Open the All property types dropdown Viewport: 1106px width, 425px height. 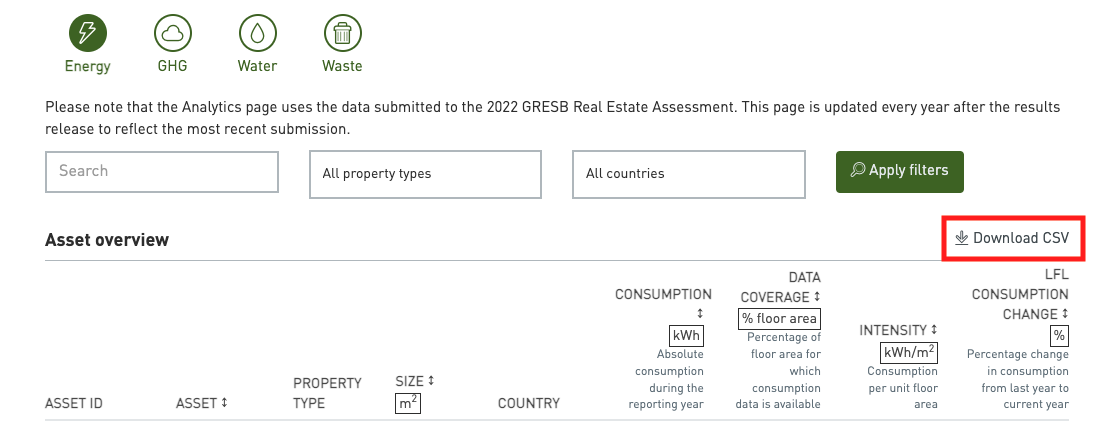pyautogui.click(x=425, y=174)
